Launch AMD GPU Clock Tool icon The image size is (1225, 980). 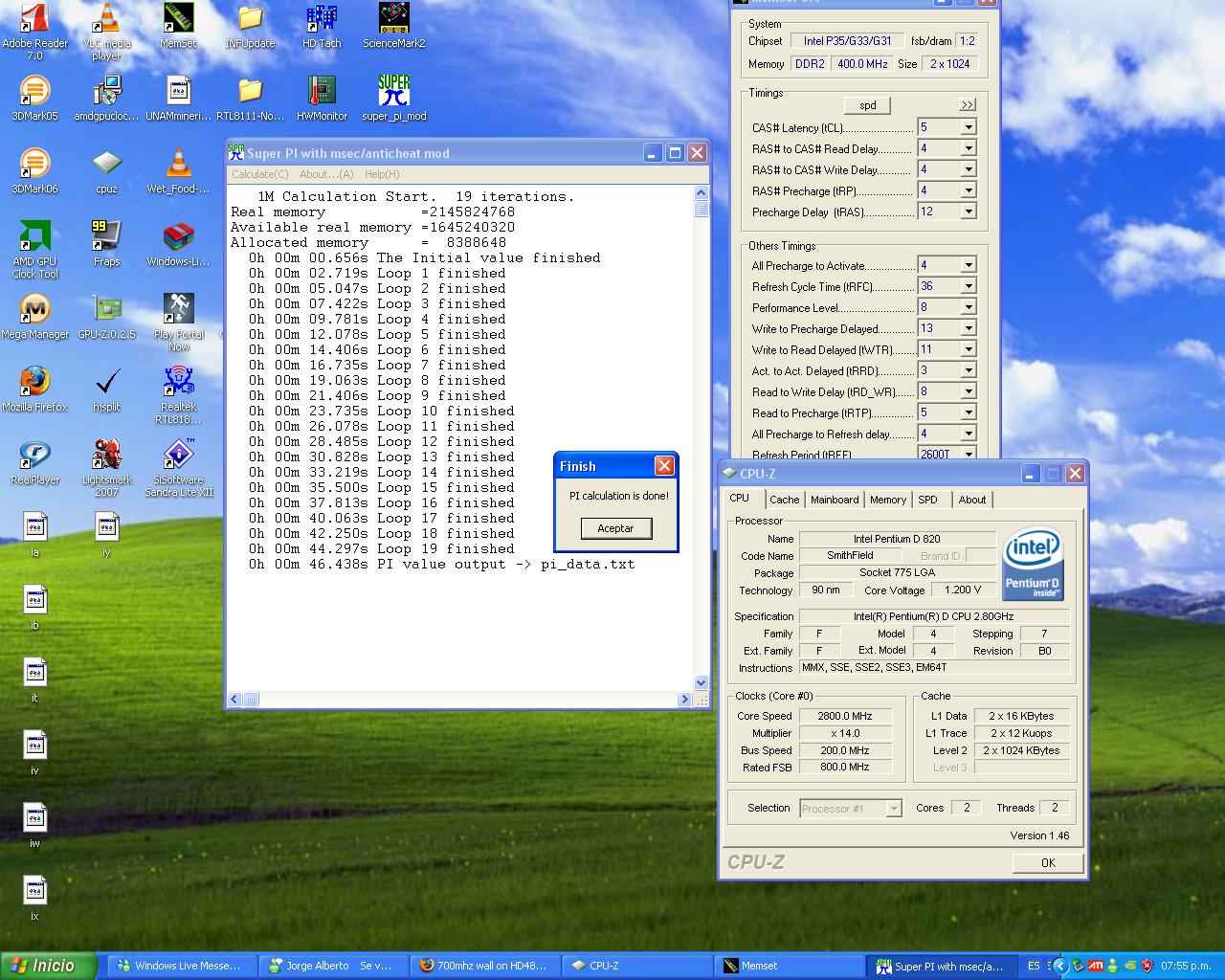tap(34, 249)
